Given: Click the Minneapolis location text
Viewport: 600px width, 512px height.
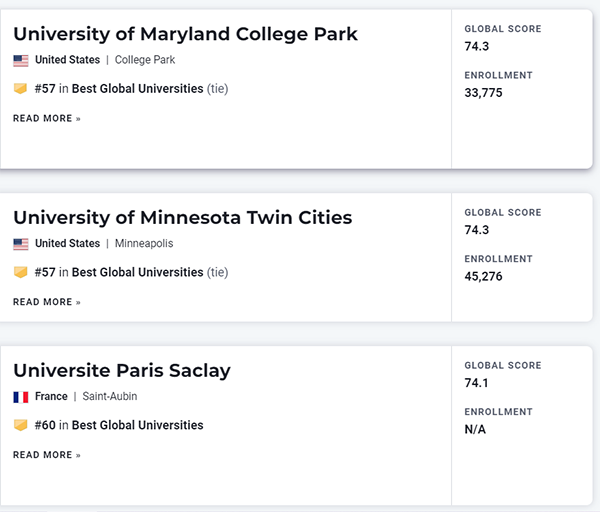Looking at the screenshot, I should tap(144, 244).
